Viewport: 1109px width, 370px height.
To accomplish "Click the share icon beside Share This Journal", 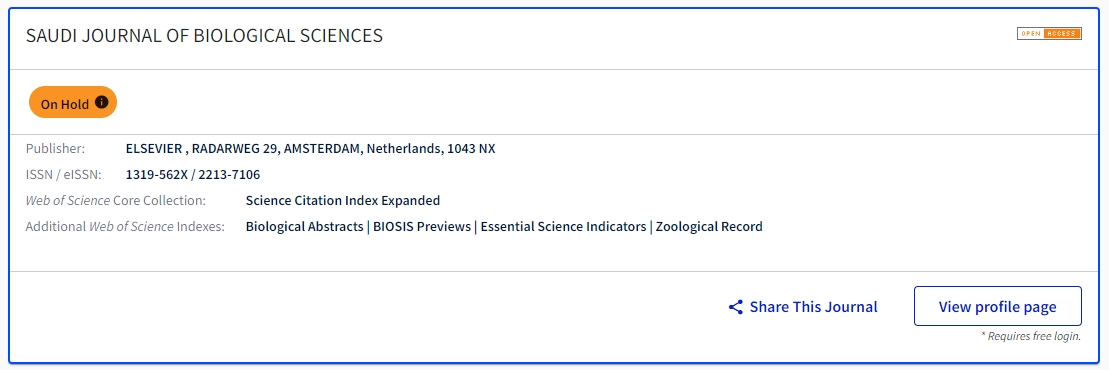I will click(x=736, y=307).
